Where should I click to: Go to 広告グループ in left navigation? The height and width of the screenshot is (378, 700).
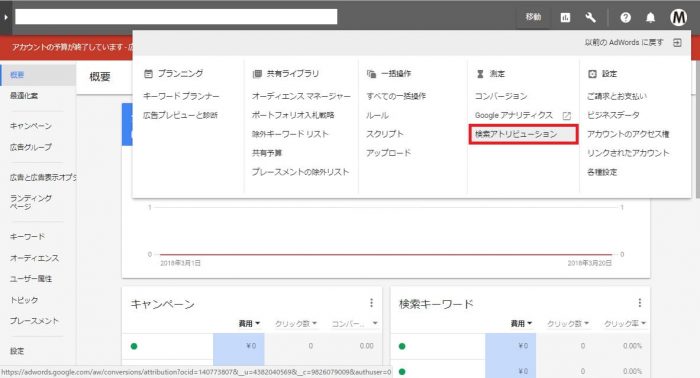(x=31, y=147)
